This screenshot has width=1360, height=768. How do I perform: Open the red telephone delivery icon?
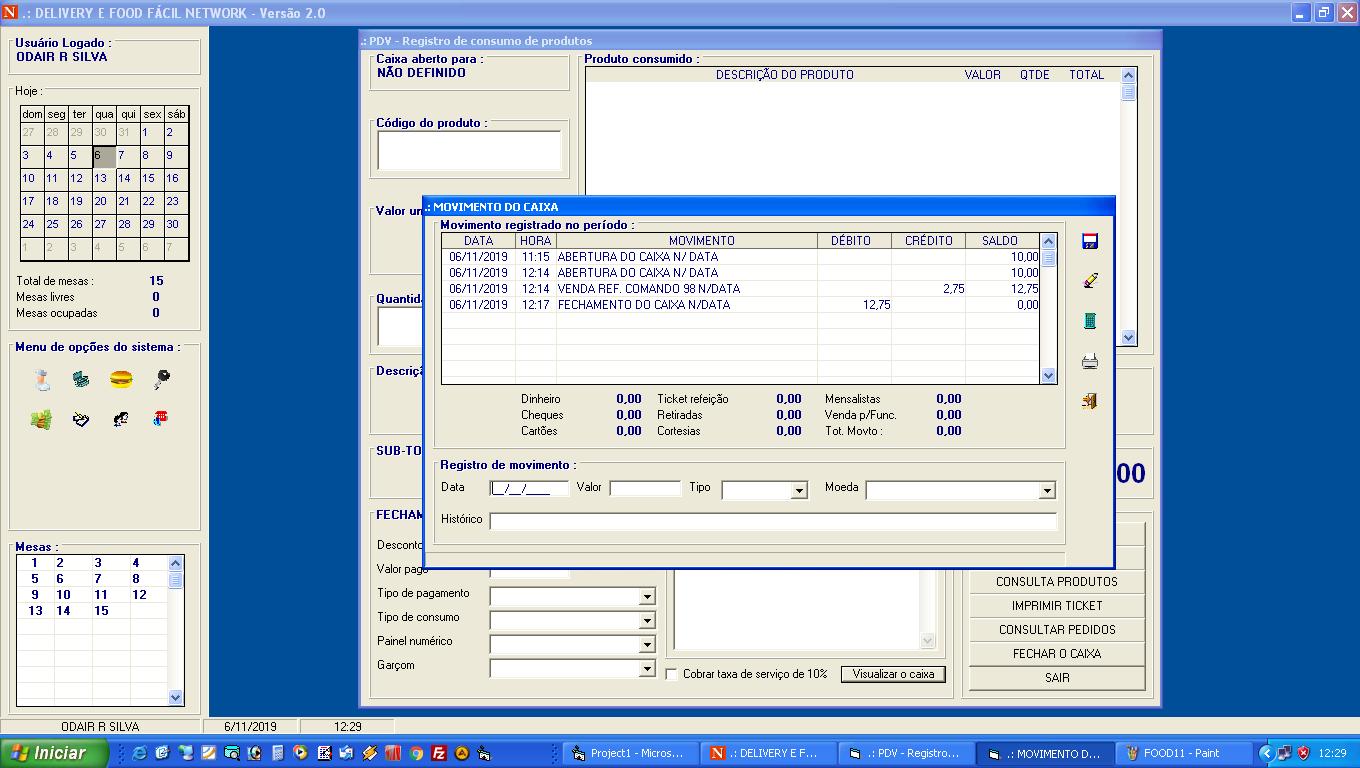tap(161, 419)
